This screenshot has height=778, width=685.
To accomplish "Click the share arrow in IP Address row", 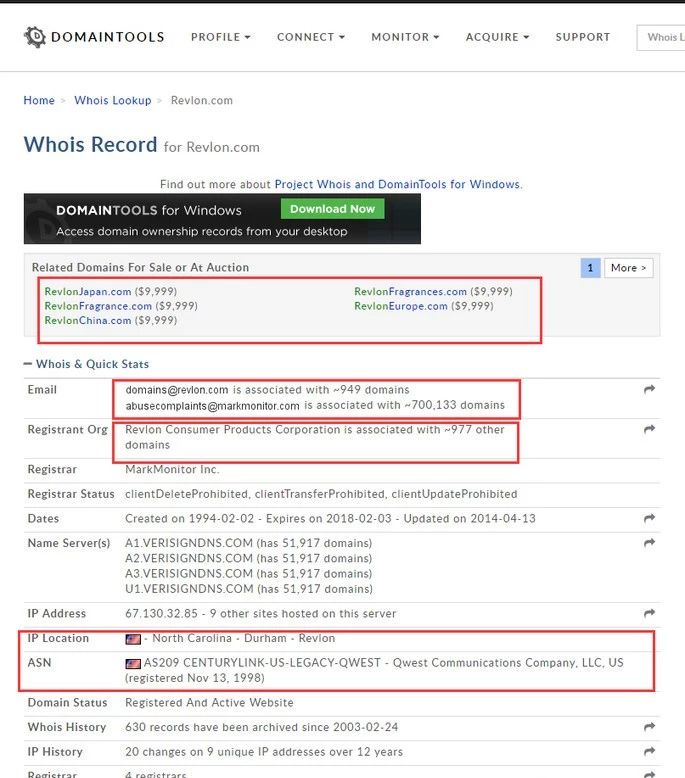I will (x=649, y=614).
